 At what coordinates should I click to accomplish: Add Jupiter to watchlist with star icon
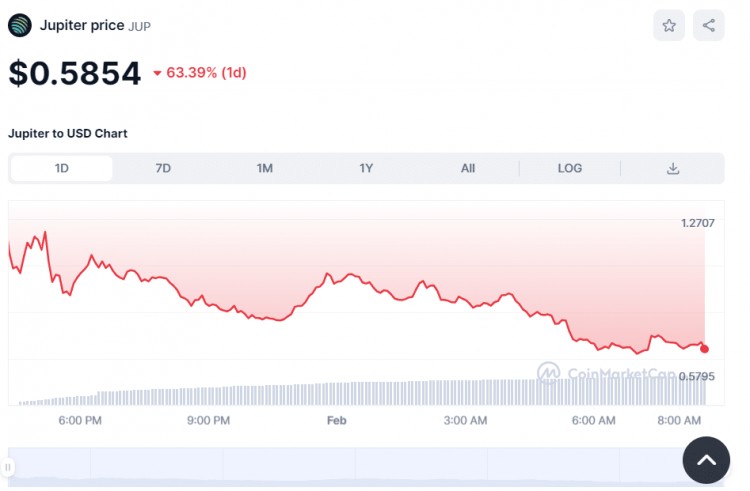coord(669,26)
